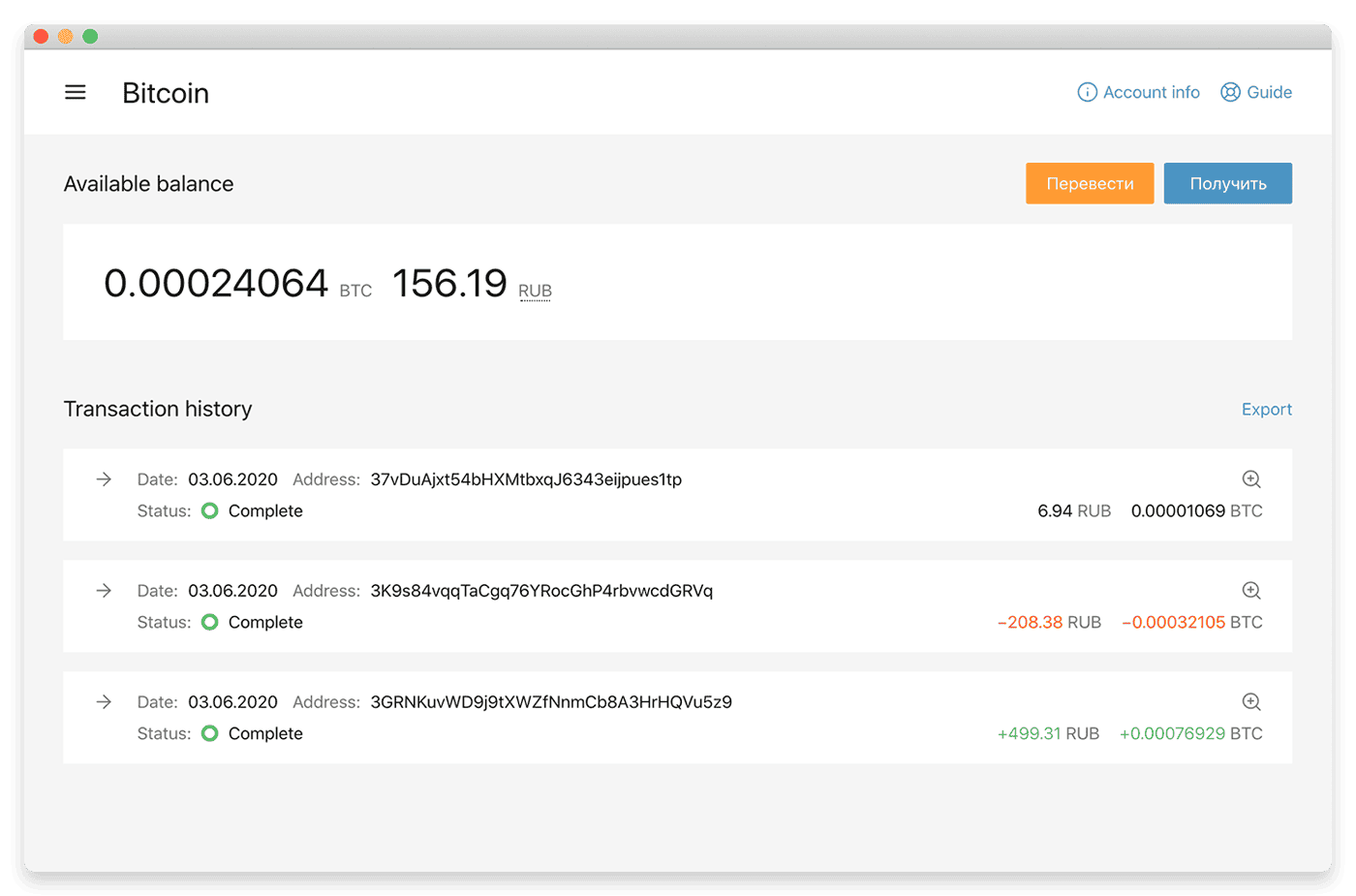Click the Transaction history heading
Screen dimensions: 1356x896
point(158,409)
